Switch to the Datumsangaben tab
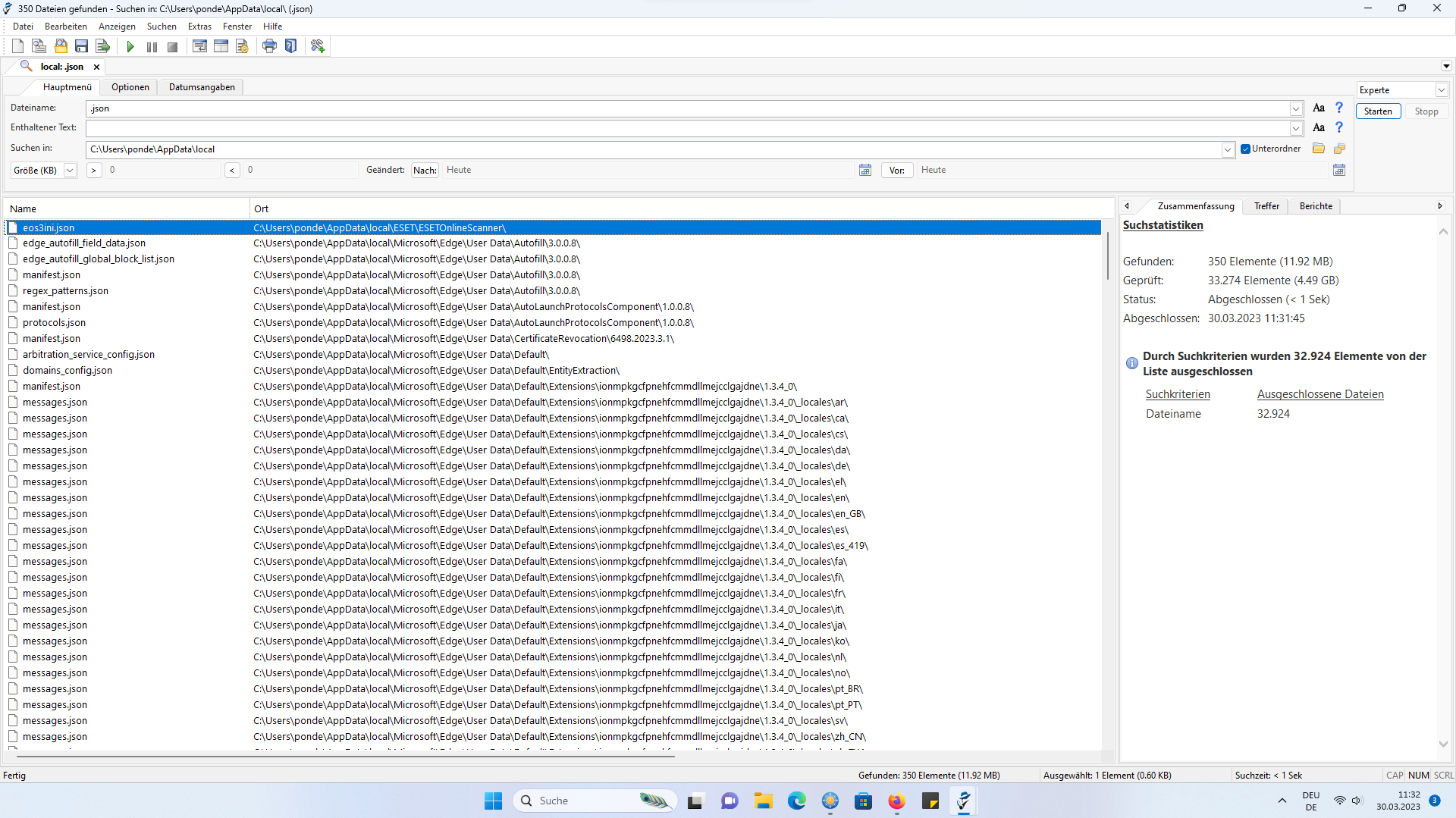This screenshot has width=1456, height=818. (202, 87)
